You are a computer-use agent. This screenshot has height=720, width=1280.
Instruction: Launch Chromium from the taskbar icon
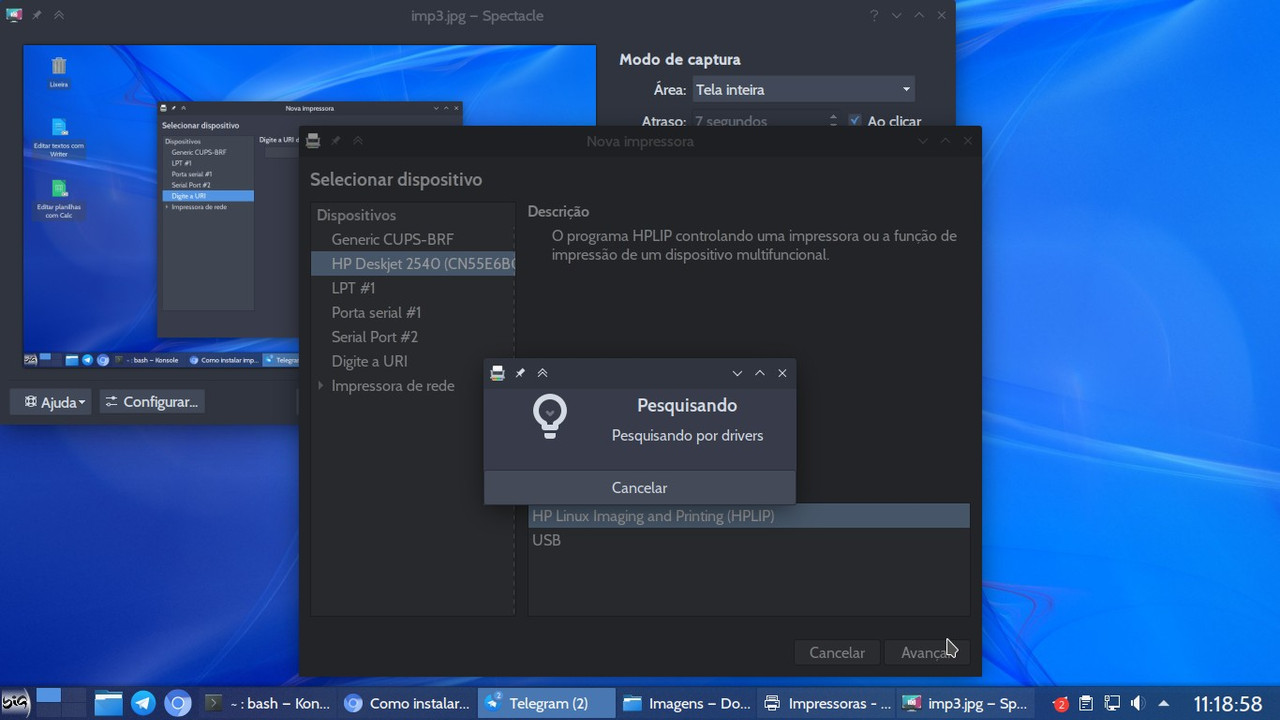coord(177,703)
